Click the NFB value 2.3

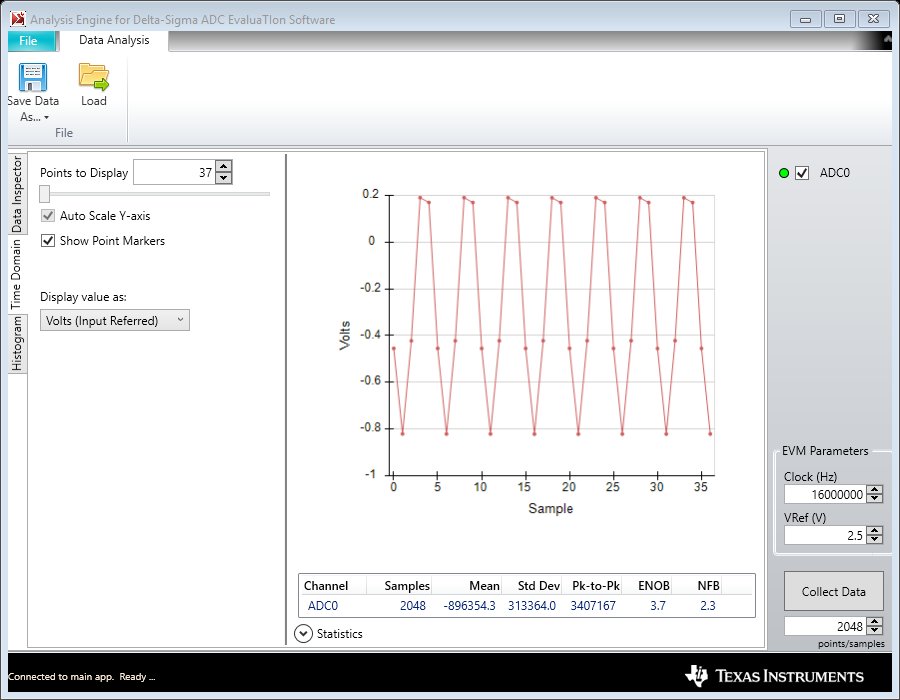point(708,605)
